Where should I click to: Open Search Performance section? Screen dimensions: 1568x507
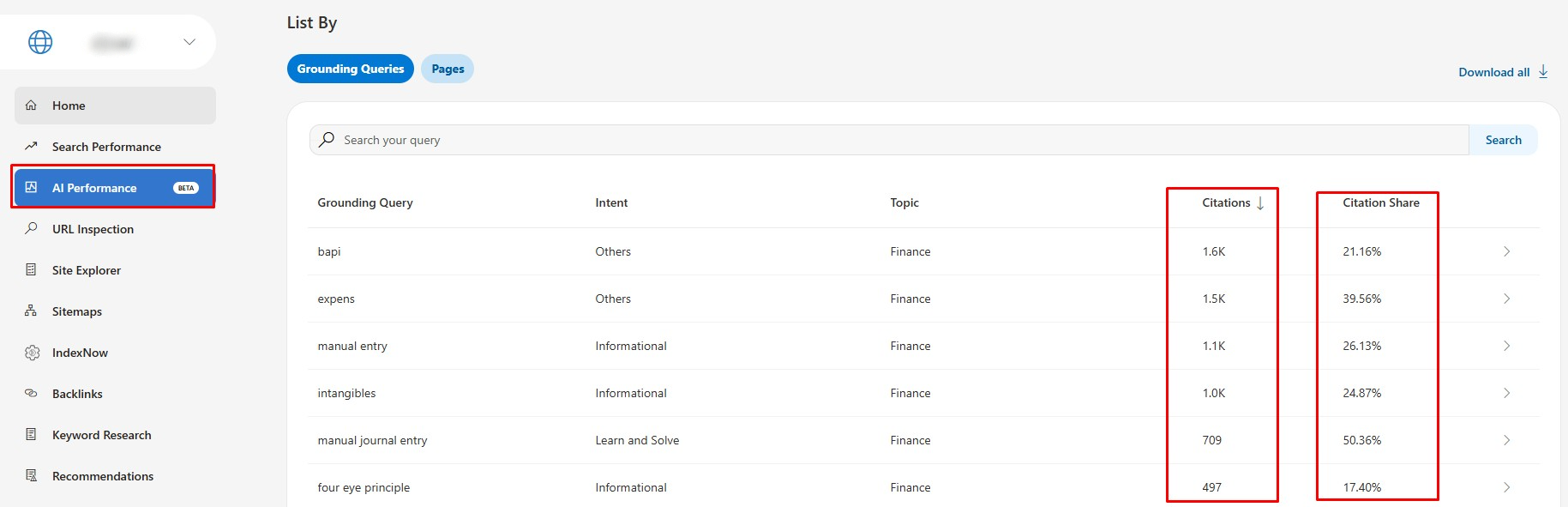115,147
